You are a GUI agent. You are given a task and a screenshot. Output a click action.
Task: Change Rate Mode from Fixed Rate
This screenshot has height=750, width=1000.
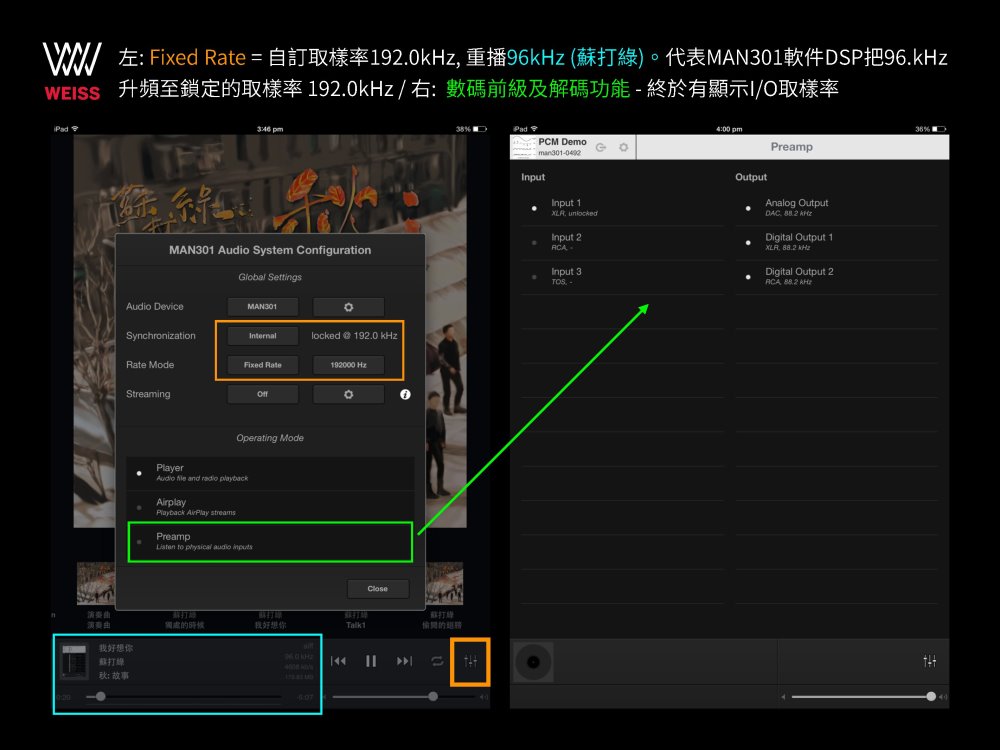click(x=262, y=365)
